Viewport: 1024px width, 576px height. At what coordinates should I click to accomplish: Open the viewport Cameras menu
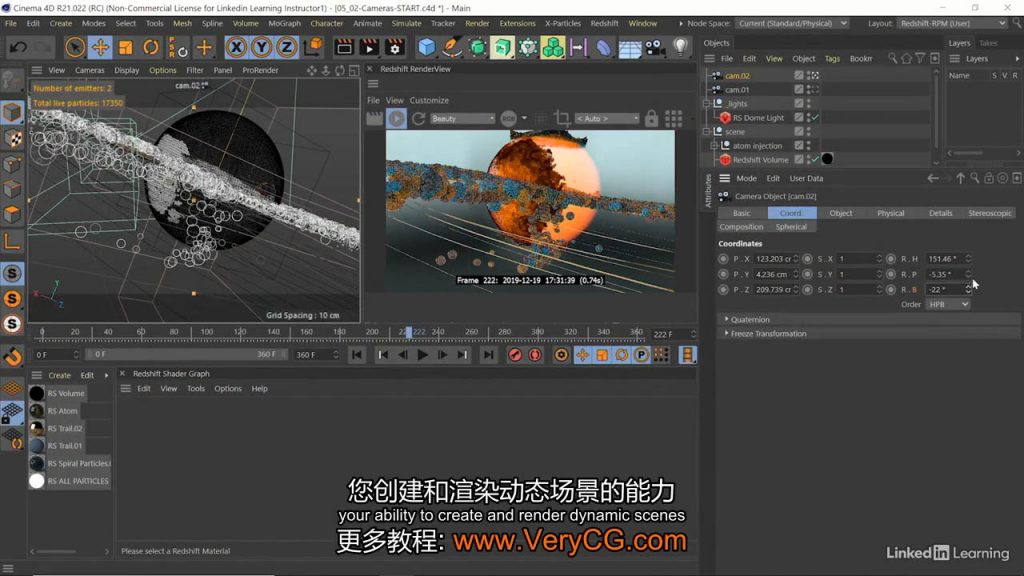click(89, 70)
